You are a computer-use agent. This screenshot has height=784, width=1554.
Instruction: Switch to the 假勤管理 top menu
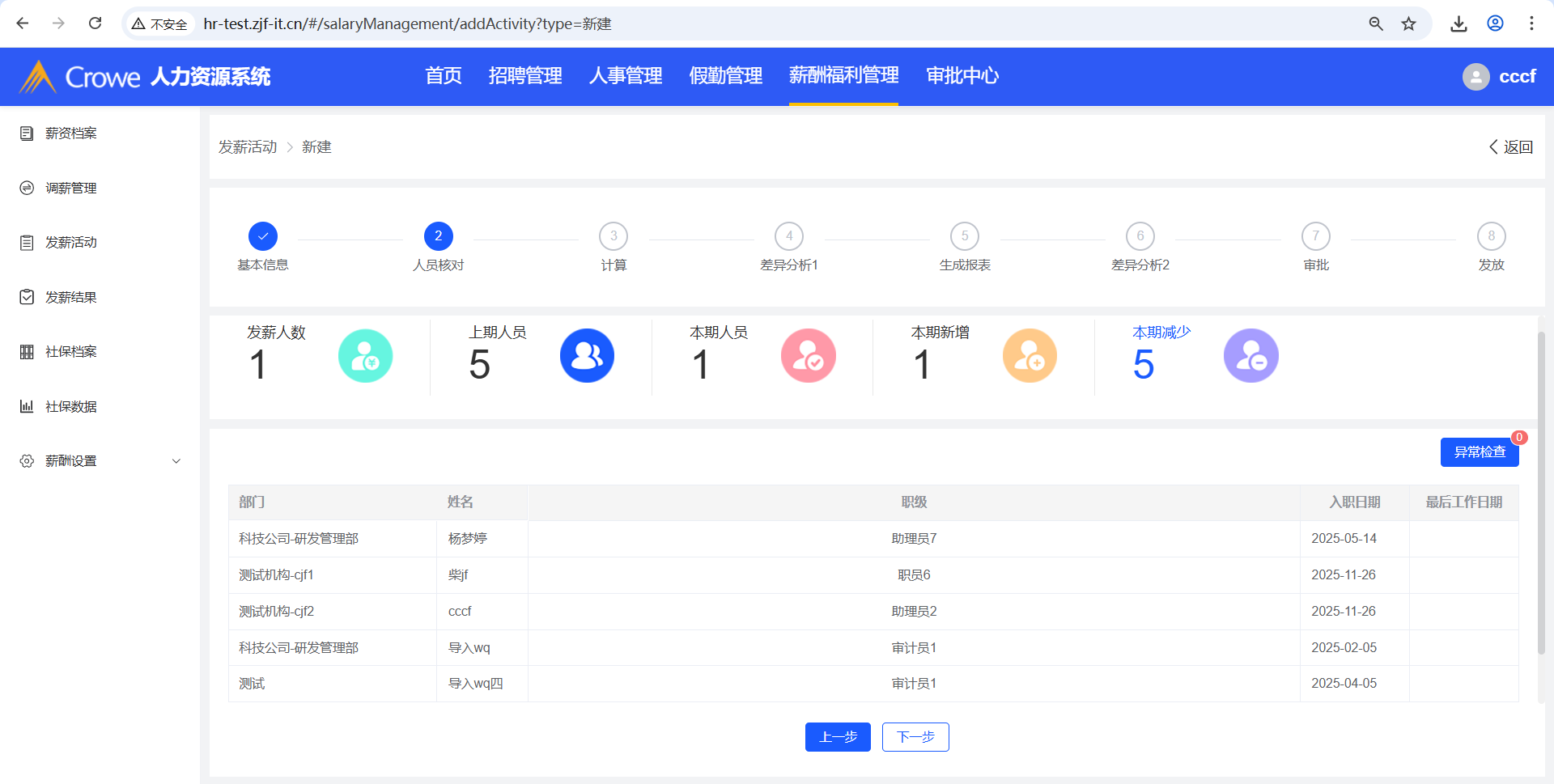coord(725,76)
